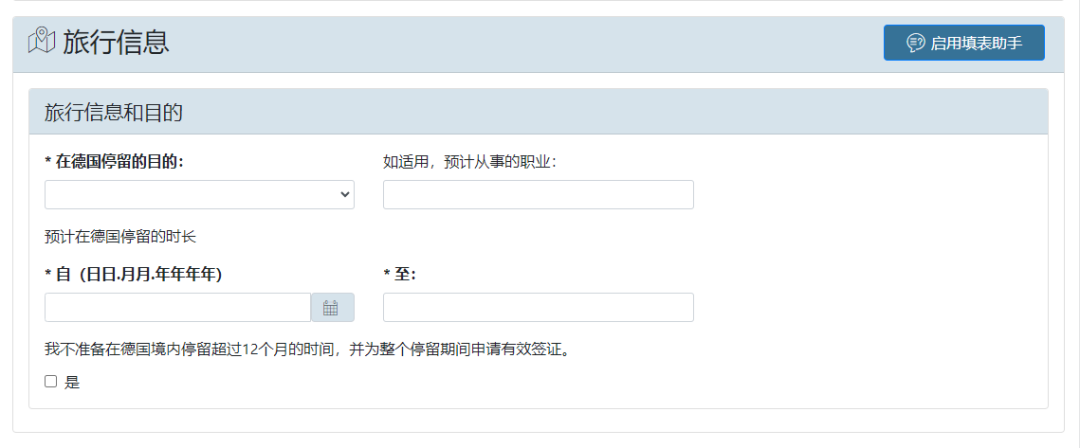Focus the 预计从事的职业 text field
The image size is (1080, 448).
coord(538,195)
